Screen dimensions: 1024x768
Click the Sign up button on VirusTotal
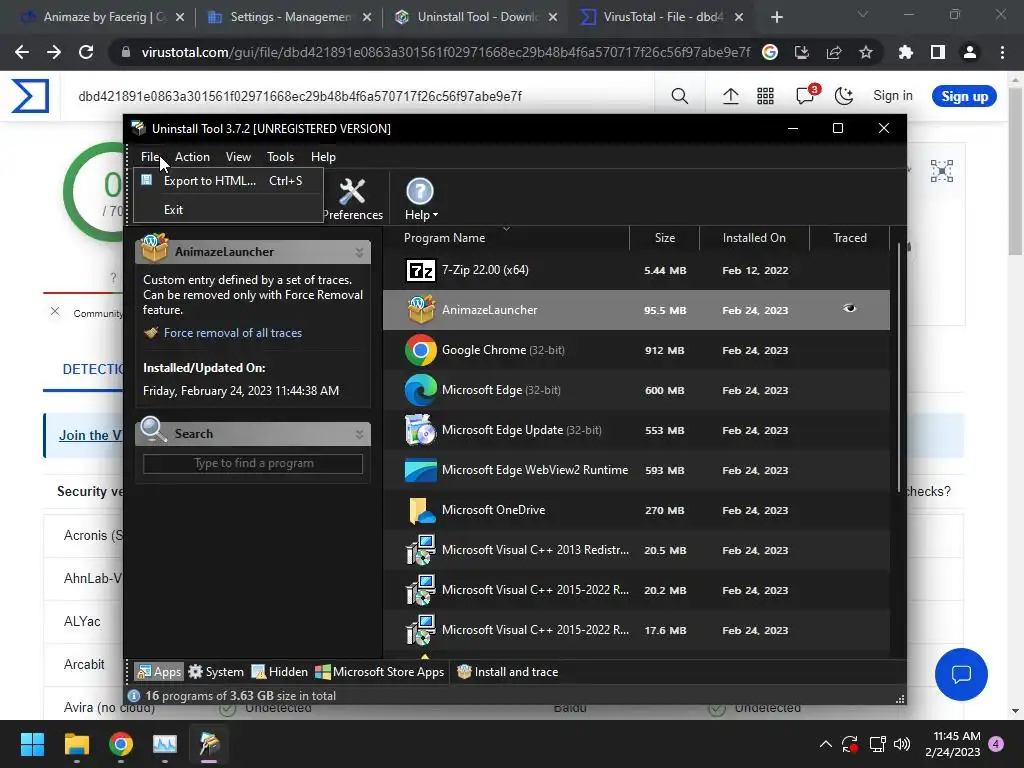[965, 97]
